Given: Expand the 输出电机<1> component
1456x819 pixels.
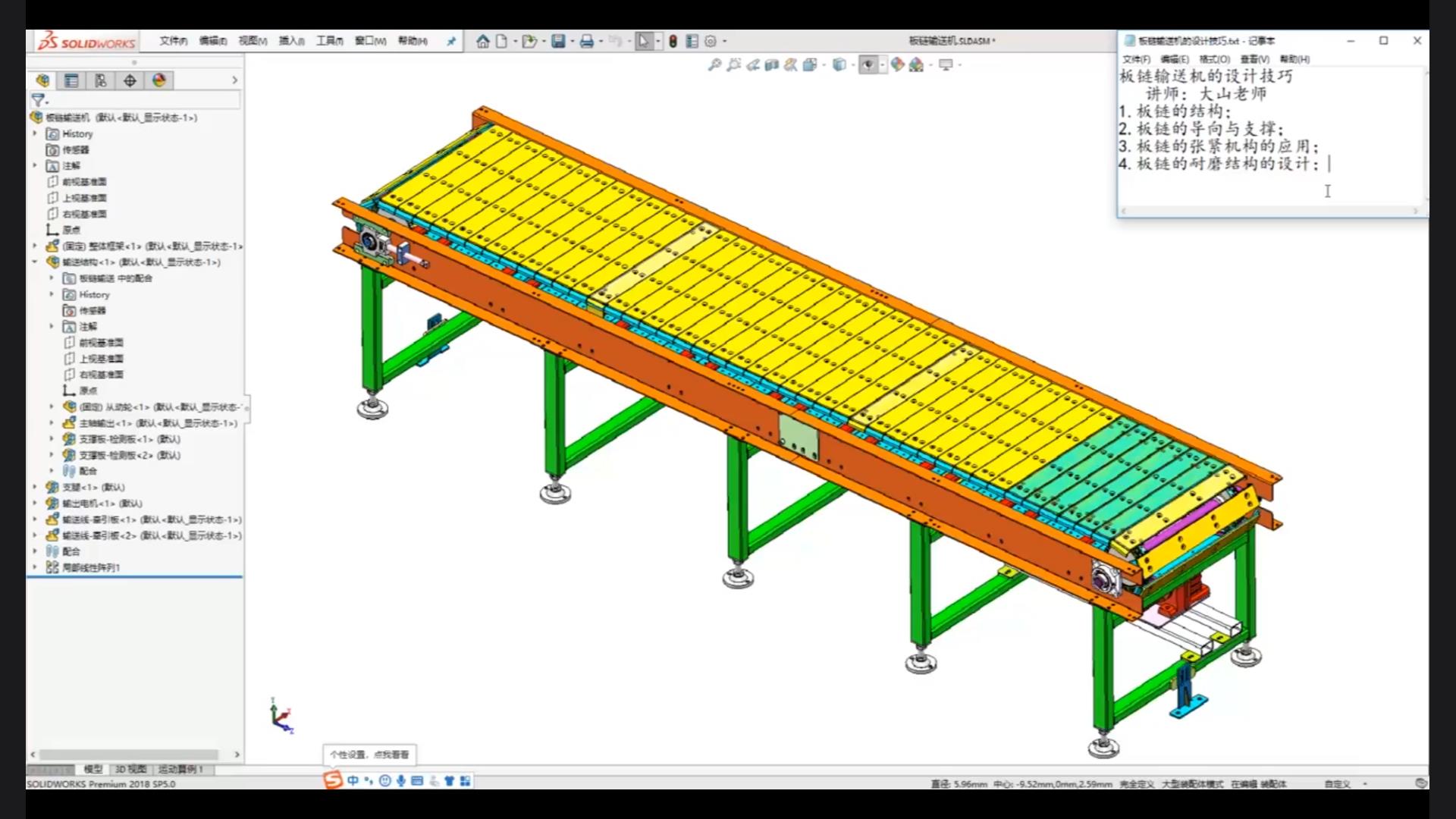Looking at the screenshot, I should click(x=35, y=503).
